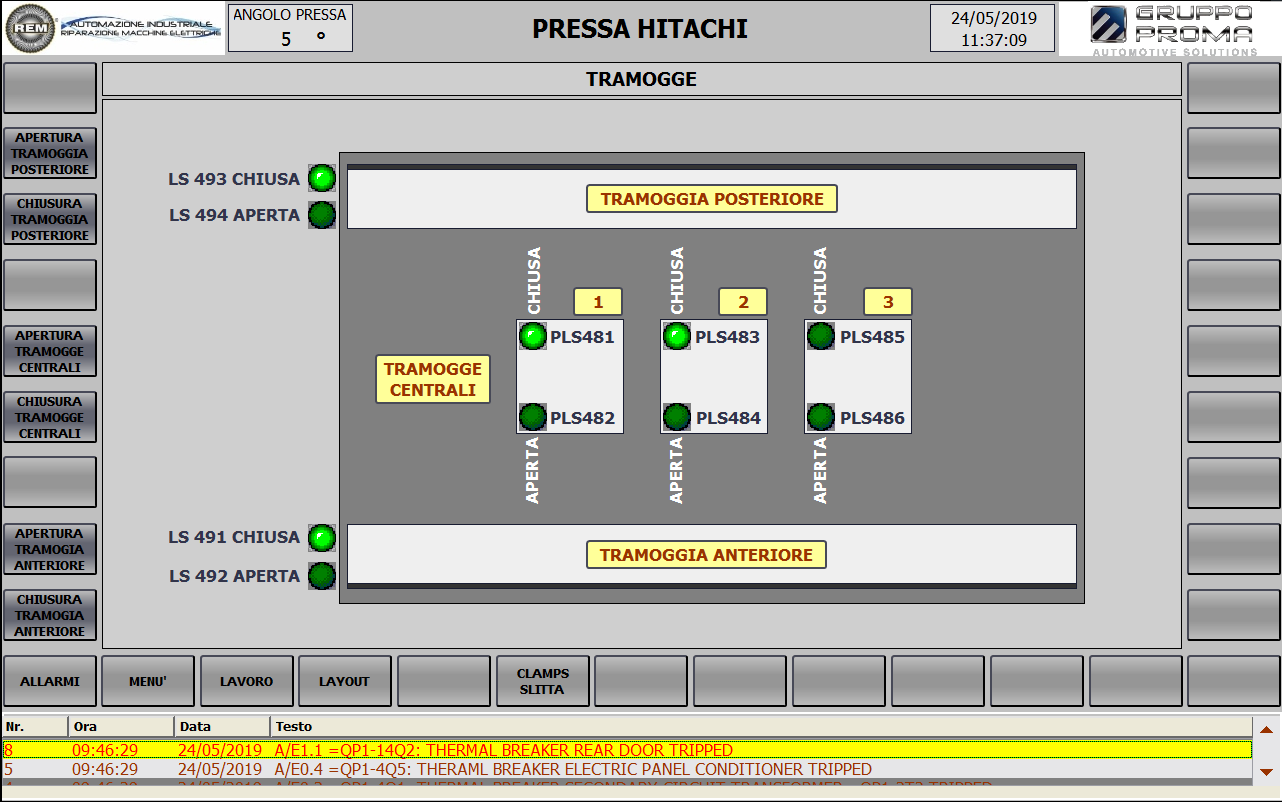The width and height of the screenshot is (1282, 802).
Task: Click the REM company logo icon
Action: (x=30, y=28)
